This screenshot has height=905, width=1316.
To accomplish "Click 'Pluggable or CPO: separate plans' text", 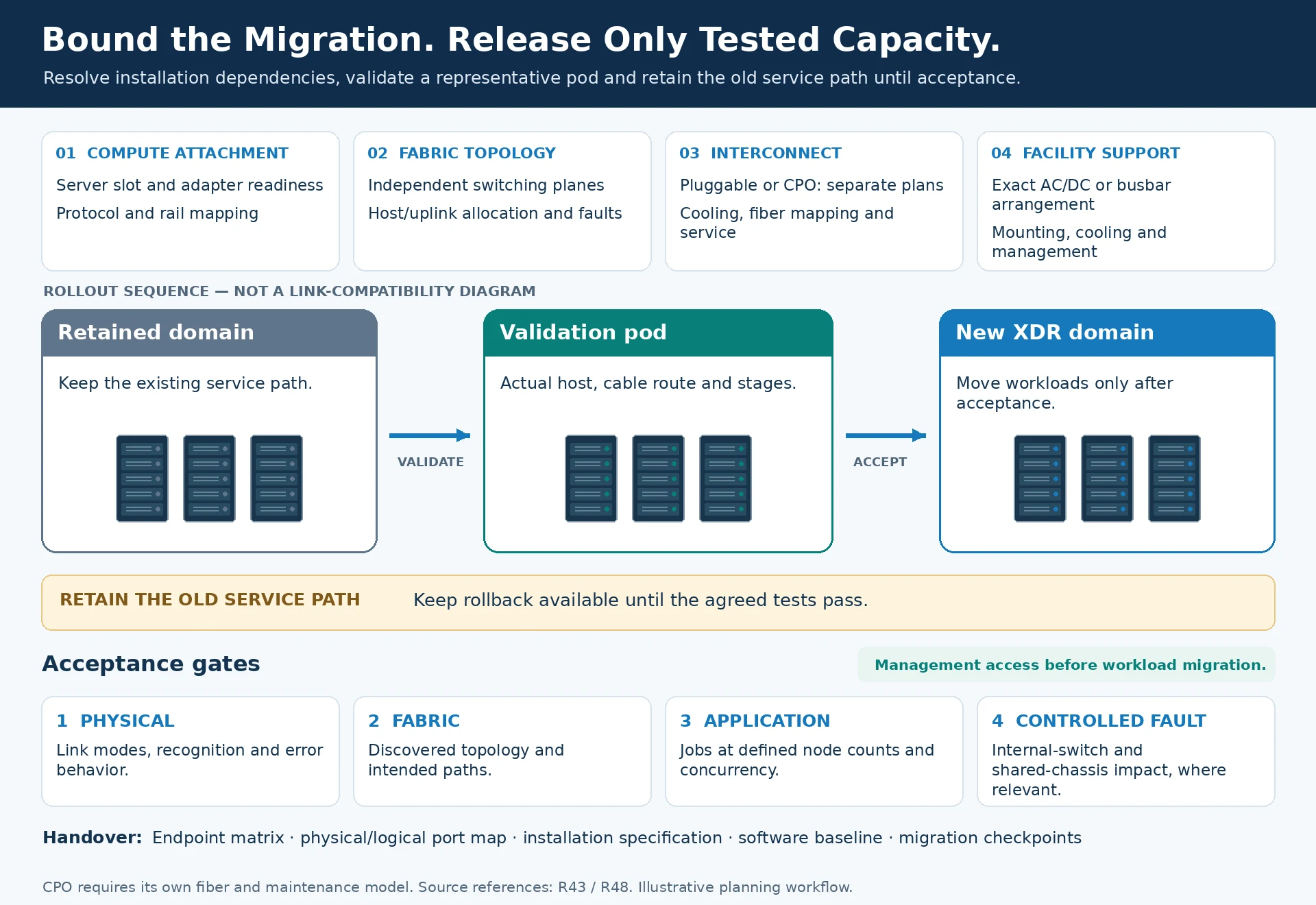I will coord(812,185).
